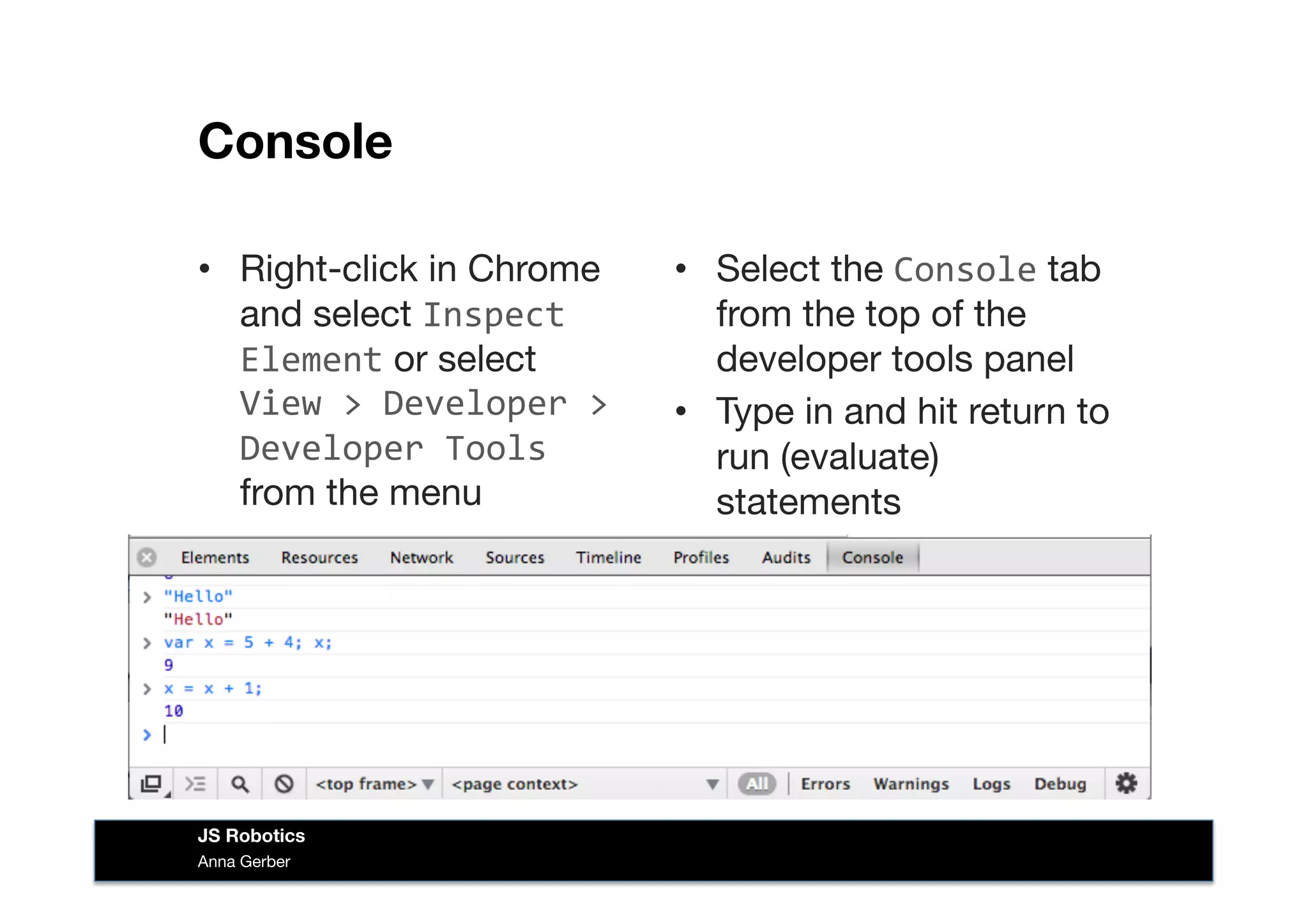Close the developer tools panel
The image size is (1308, 924).
tap(147, 557)
